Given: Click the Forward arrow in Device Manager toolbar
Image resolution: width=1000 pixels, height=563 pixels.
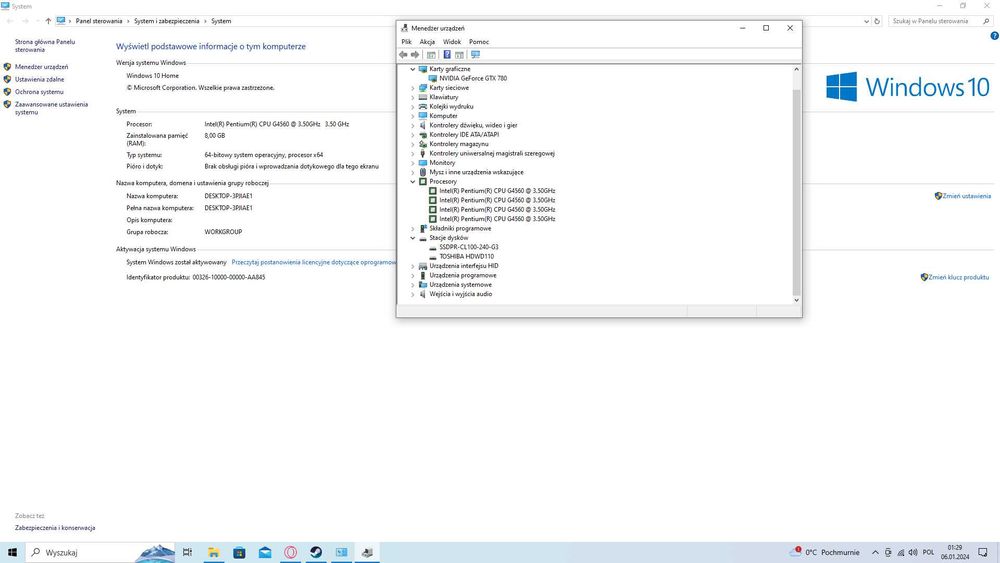Looking at the screenshot, I should coord(415,55).
